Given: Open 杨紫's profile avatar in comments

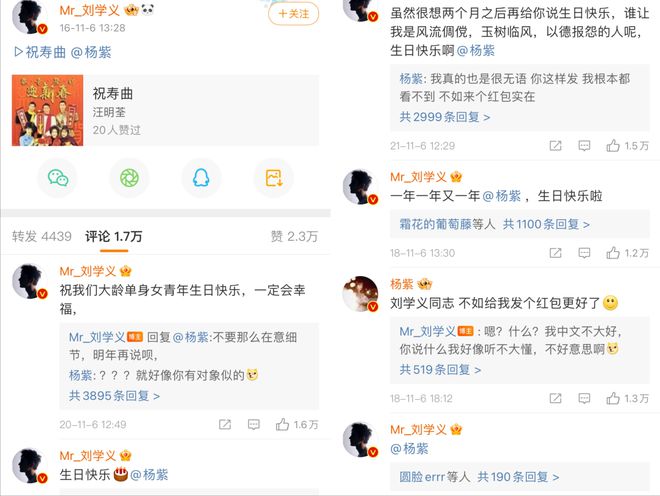Looking at the screenshot, I should click(x=360, y=293).
